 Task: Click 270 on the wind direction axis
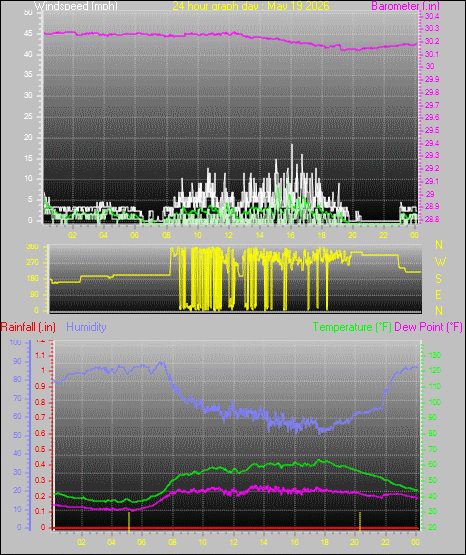[x=33, y=263]
